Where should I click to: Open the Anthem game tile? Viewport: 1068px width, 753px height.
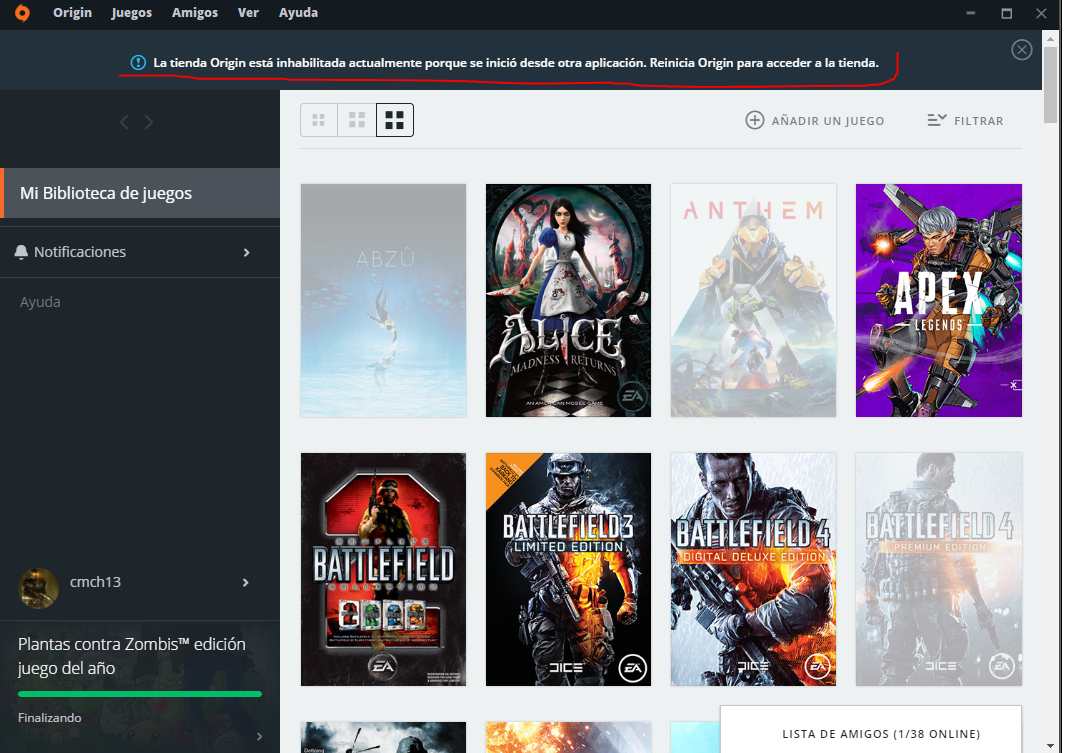[753, 300]
